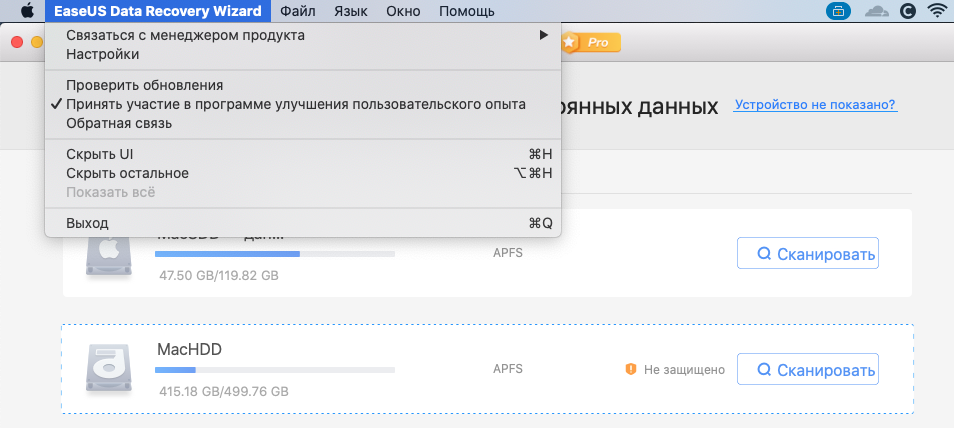The image size is (954, 428).
Task: Select Выход to quit the app
Action: pos(87,222)
